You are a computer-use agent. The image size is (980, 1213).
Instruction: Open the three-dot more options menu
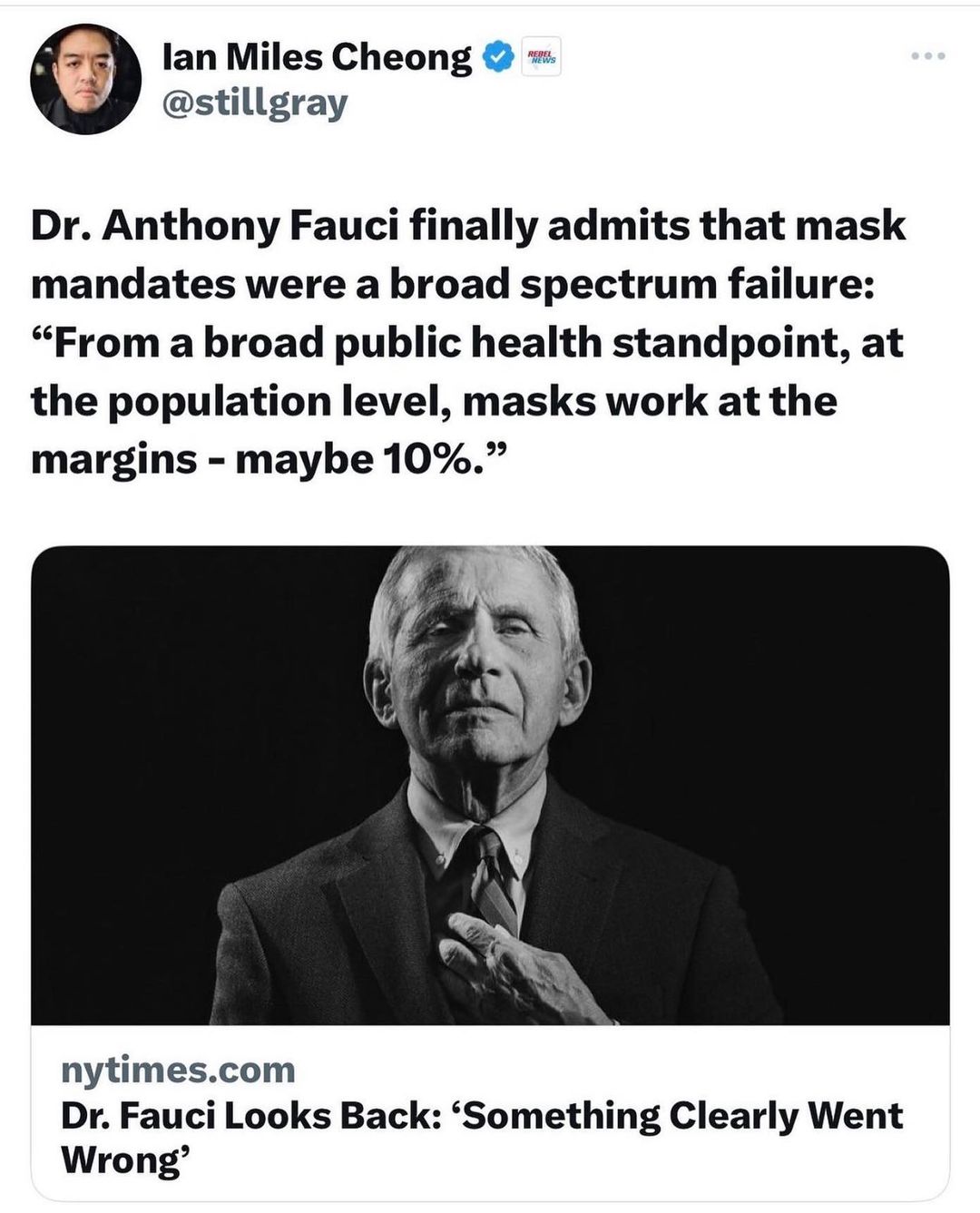tap(928, 57)
